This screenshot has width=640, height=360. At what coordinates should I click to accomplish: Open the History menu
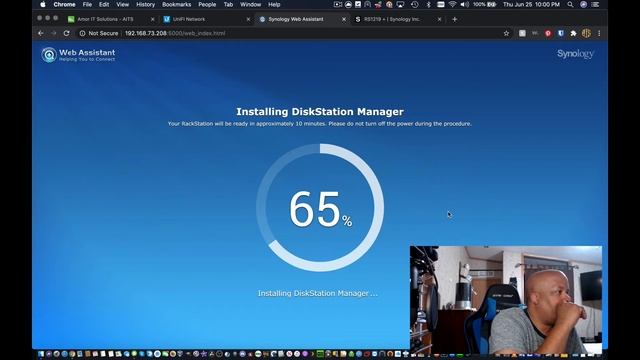145,4
